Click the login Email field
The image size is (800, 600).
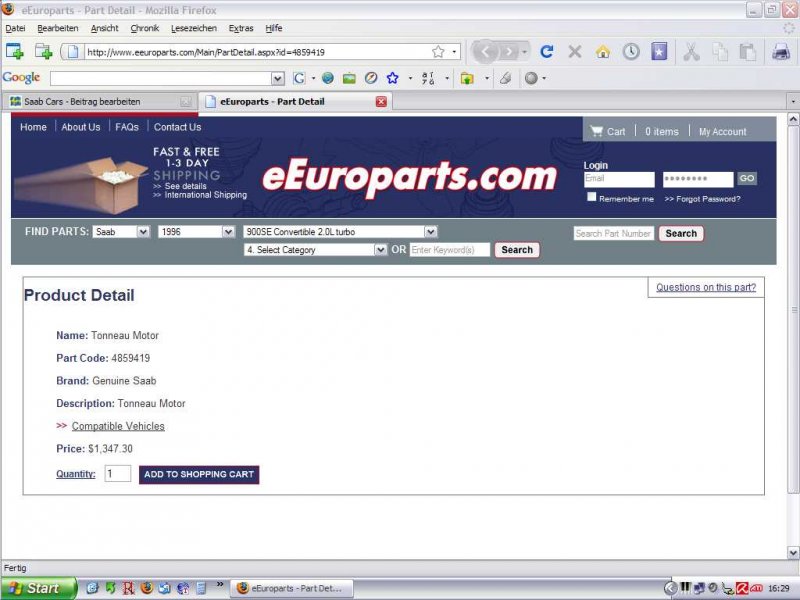pos(619,179)
